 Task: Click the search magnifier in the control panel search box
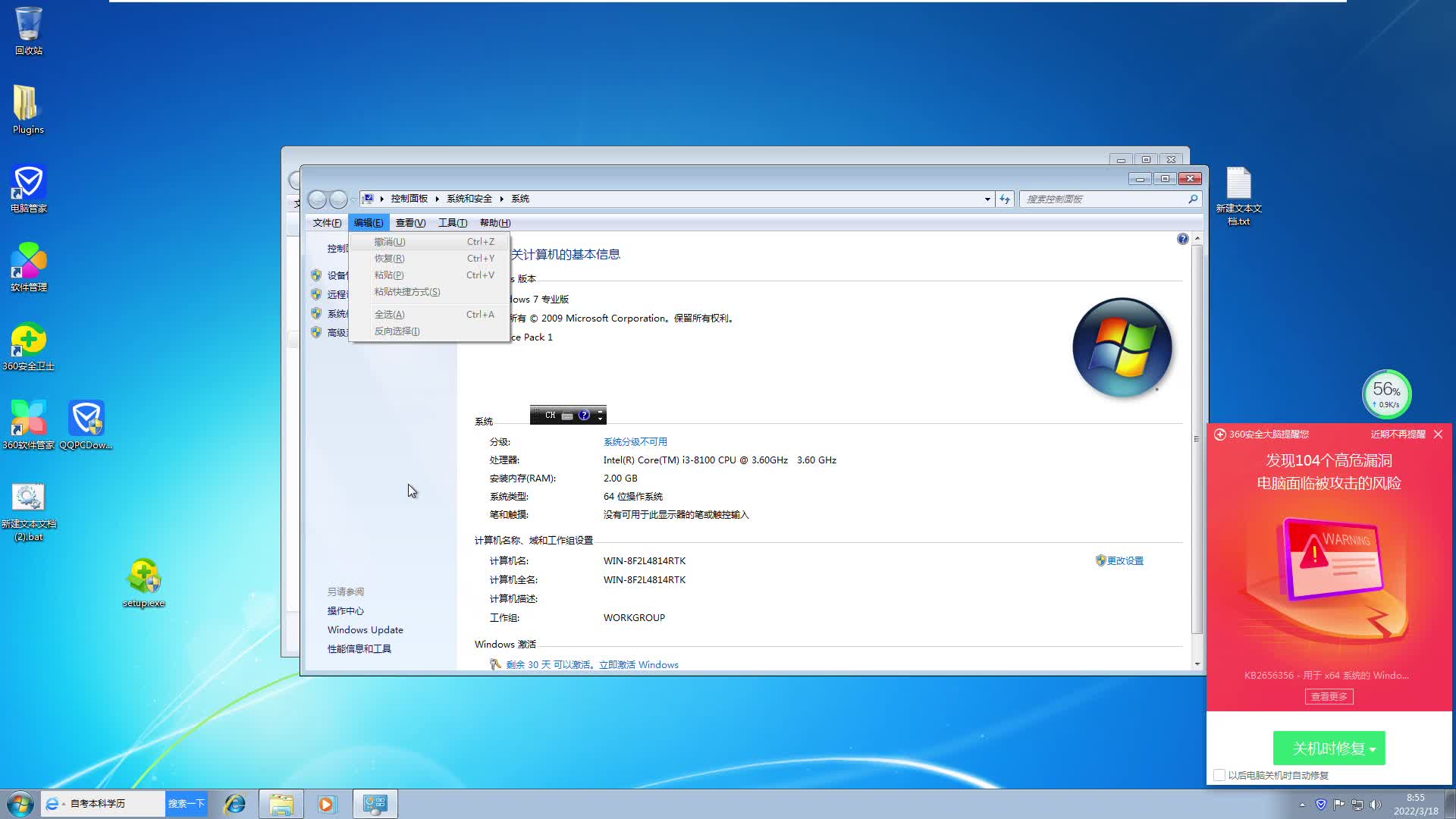coord(1193,199)
